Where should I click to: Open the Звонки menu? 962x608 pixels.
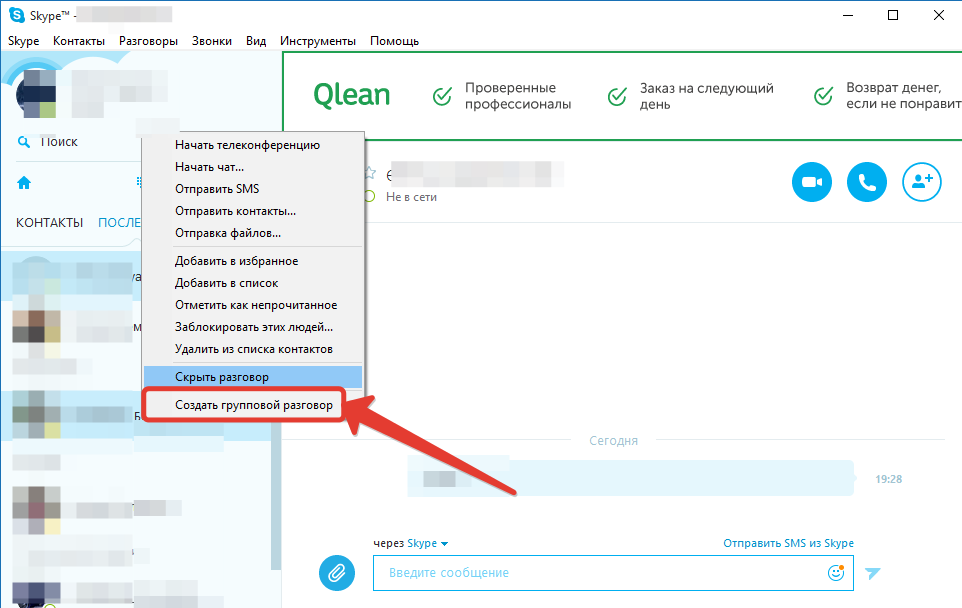[212, 41]
